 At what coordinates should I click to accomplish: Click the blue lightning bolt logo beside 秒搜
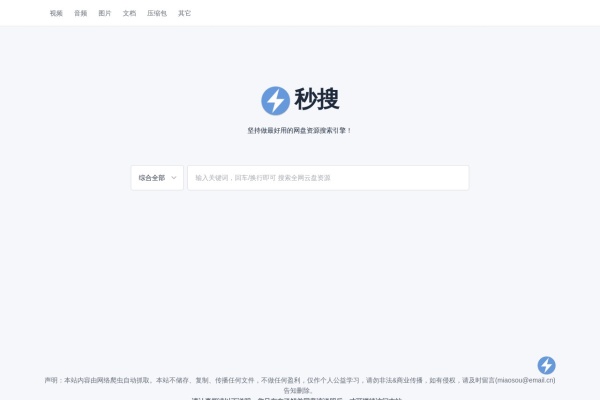tap(276, 101)
